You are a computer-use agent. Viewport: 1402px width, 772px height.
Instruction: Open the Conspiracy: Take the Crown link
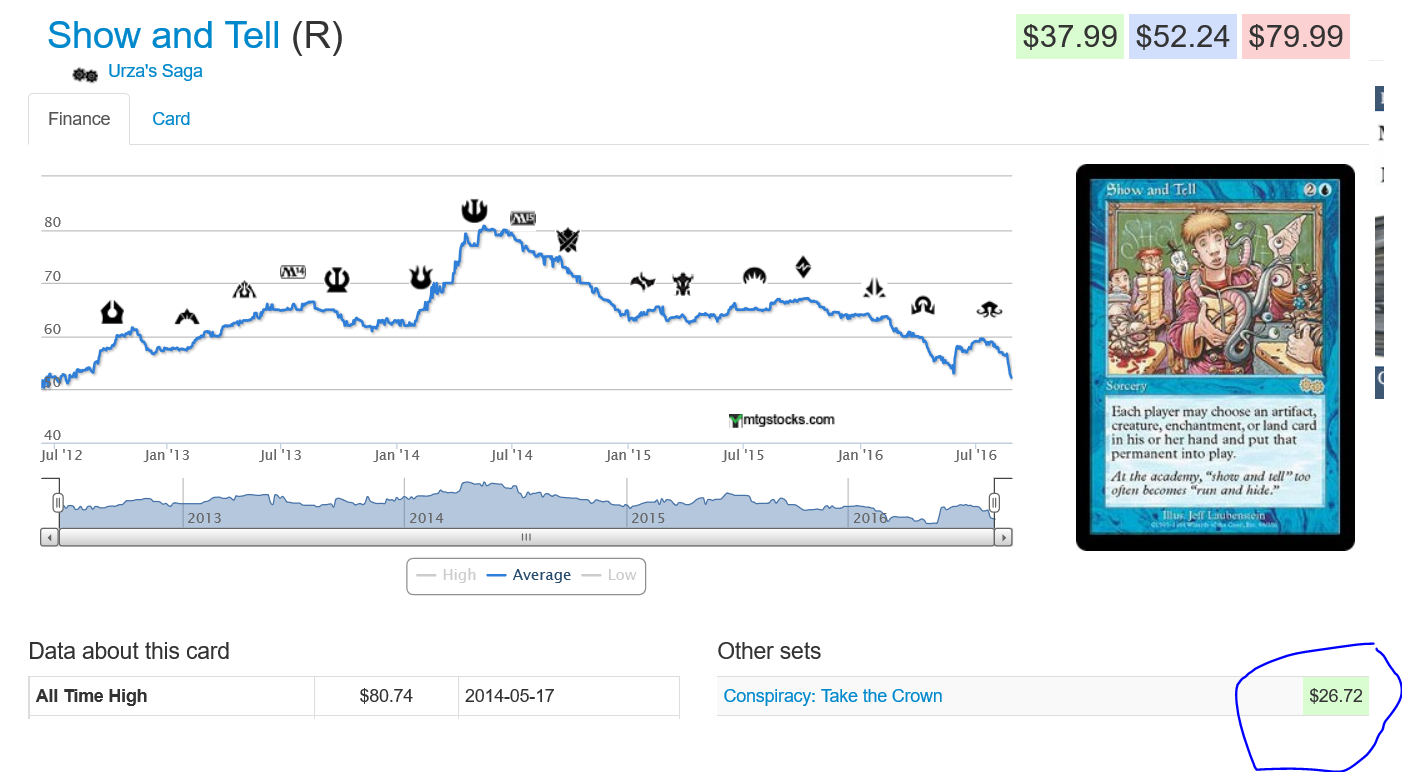click(x=832, y=696)
